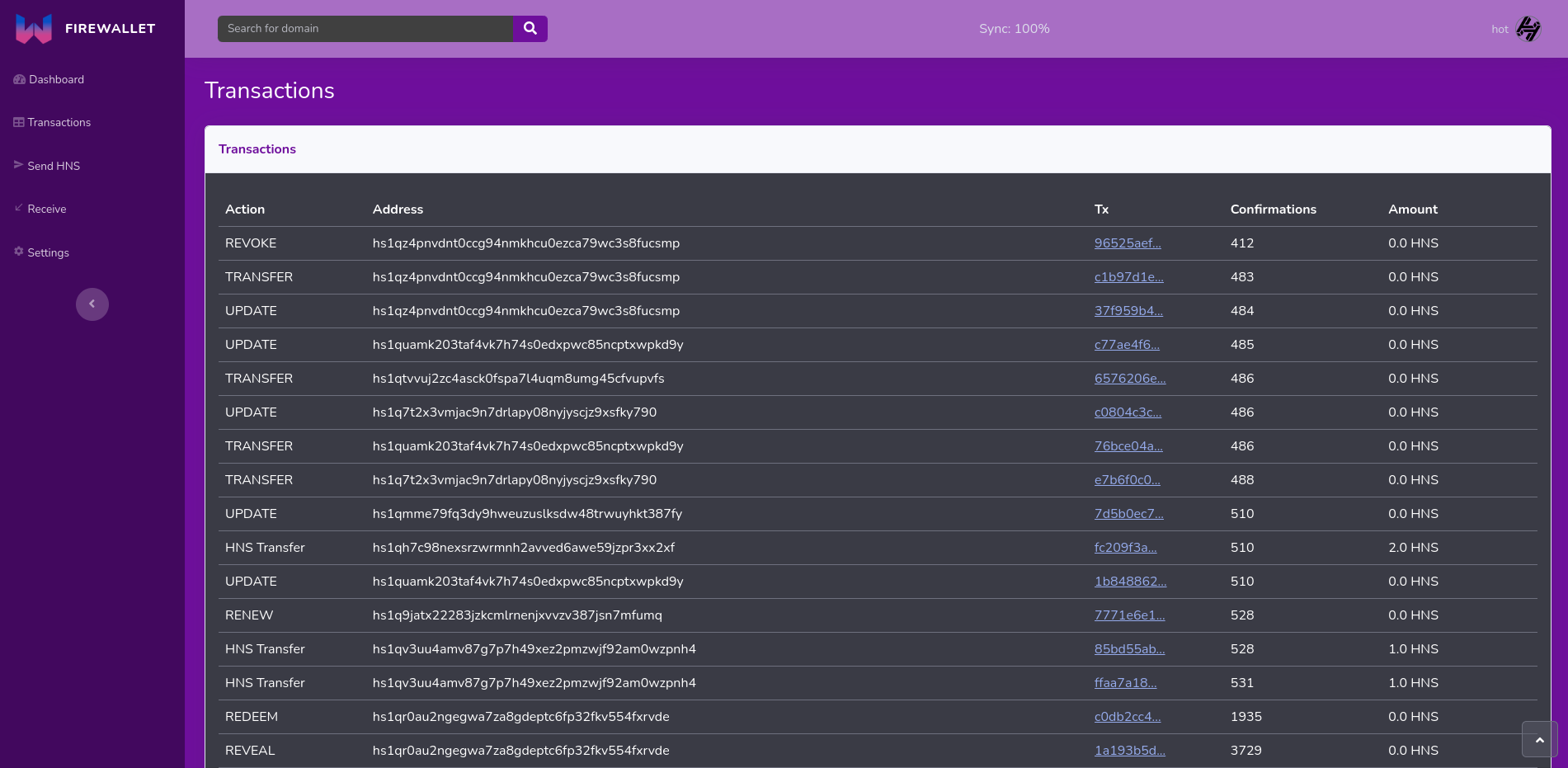The width and height of the screenshot is (1568, 768).
Task: Open transaction 96525aef link
Action: 1128,243
